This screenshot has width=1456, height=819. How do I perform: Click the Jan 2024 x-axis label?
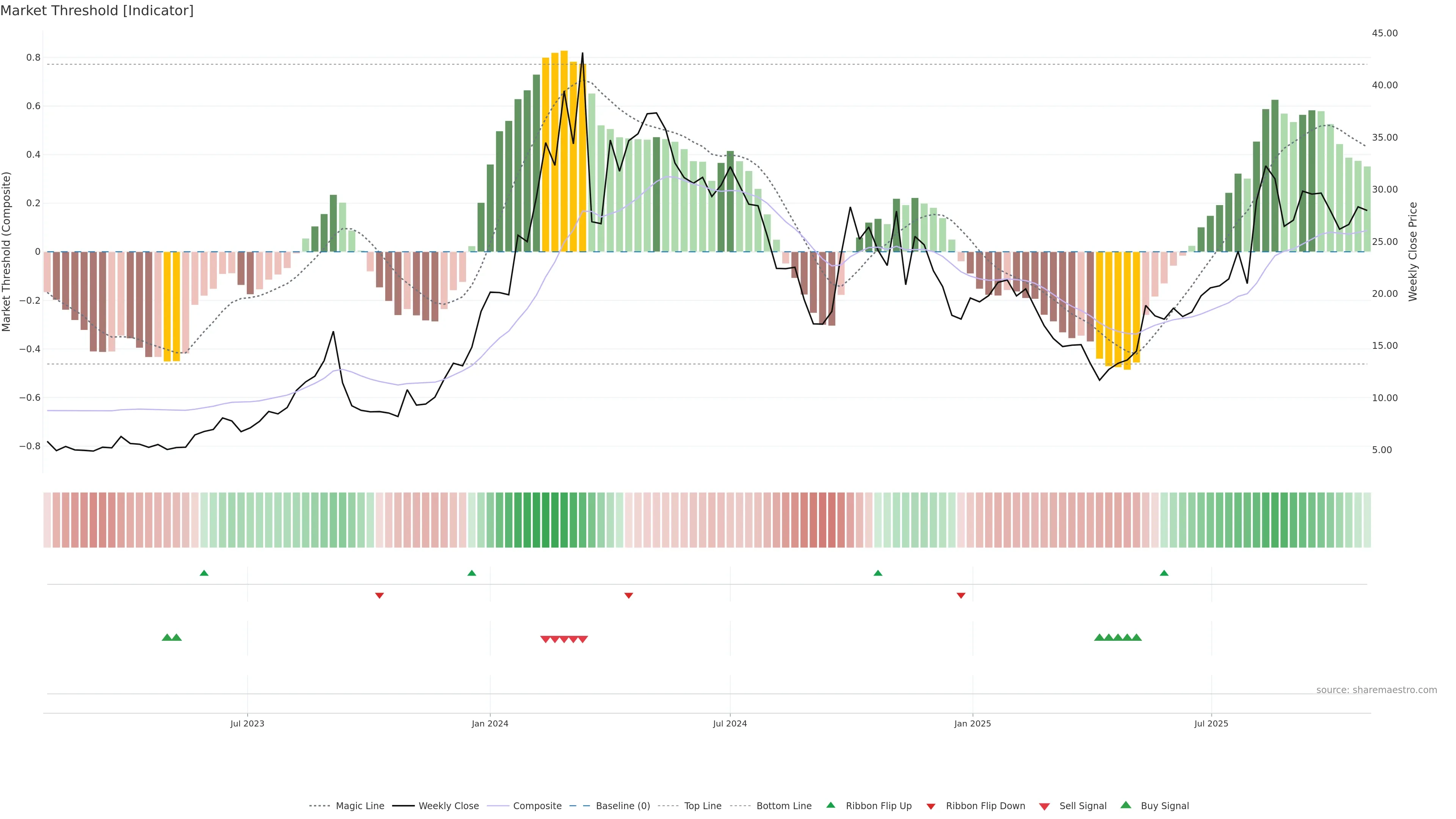pos(490,723)
